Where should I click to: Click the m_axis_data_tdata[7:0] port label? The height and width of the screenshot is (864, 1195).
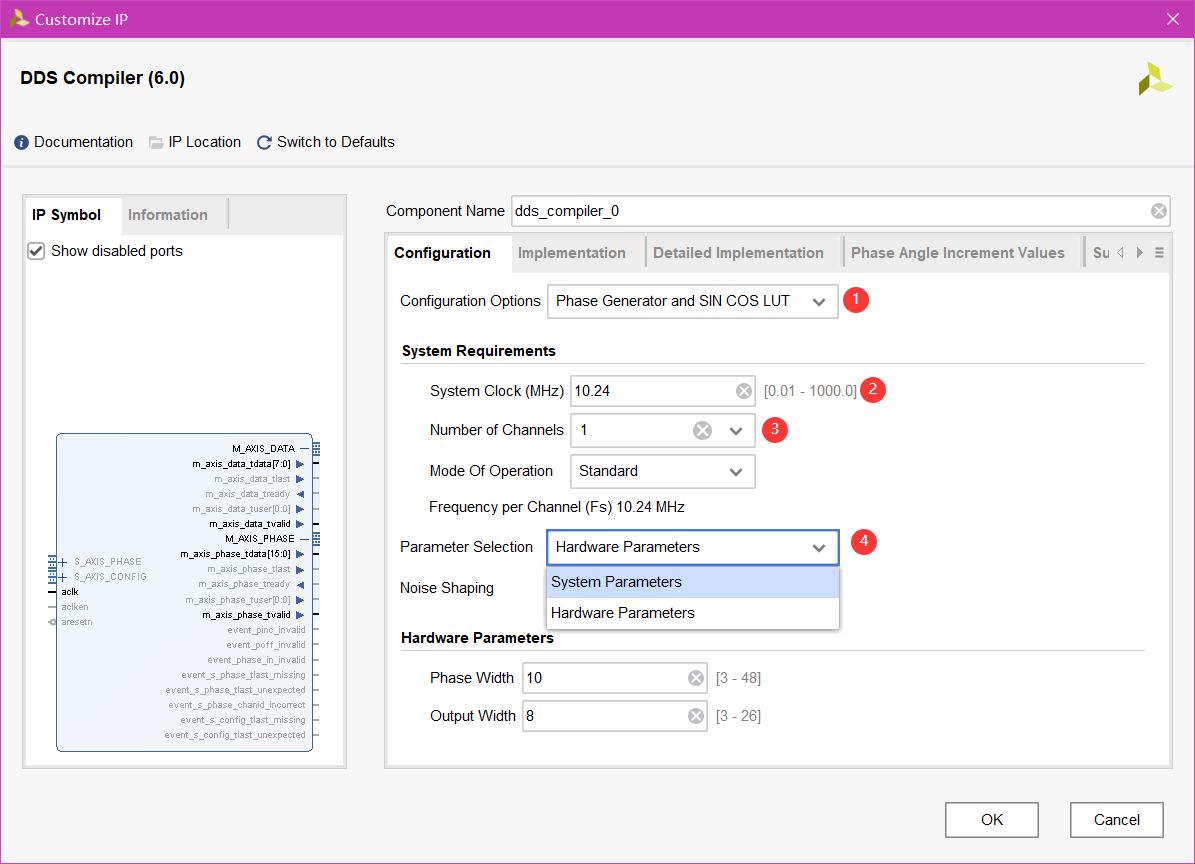(241, 464)
